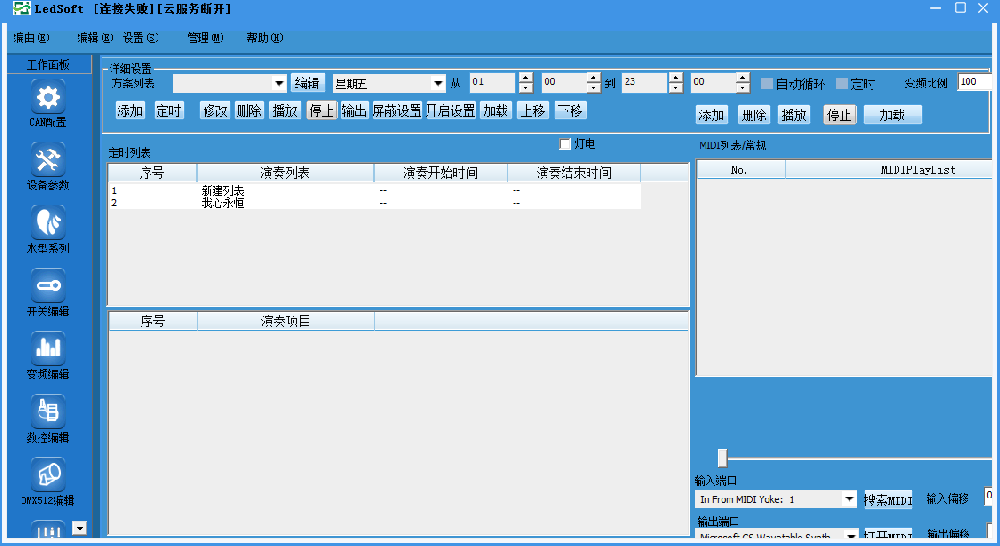
Task: Open the 变频编辑 bar chart icon
Action: tap(48, 348)
